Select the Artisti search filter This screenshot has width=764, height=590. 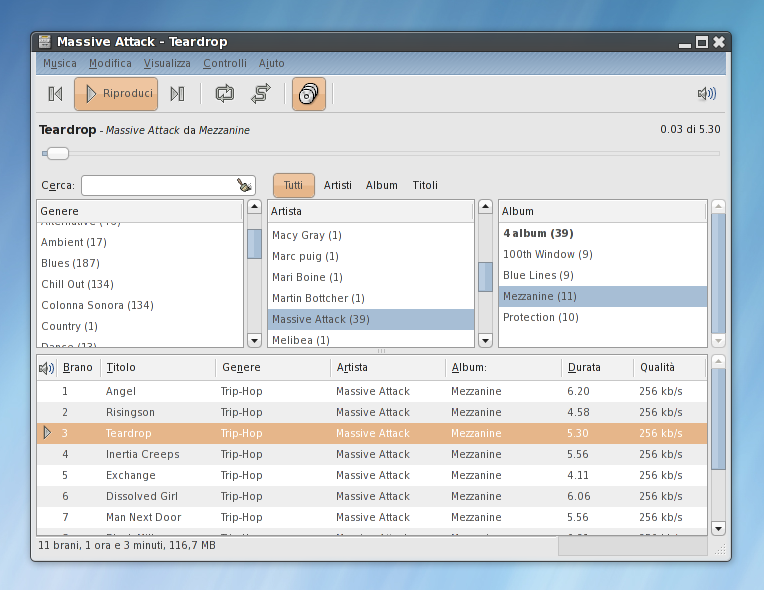[338, 185]
